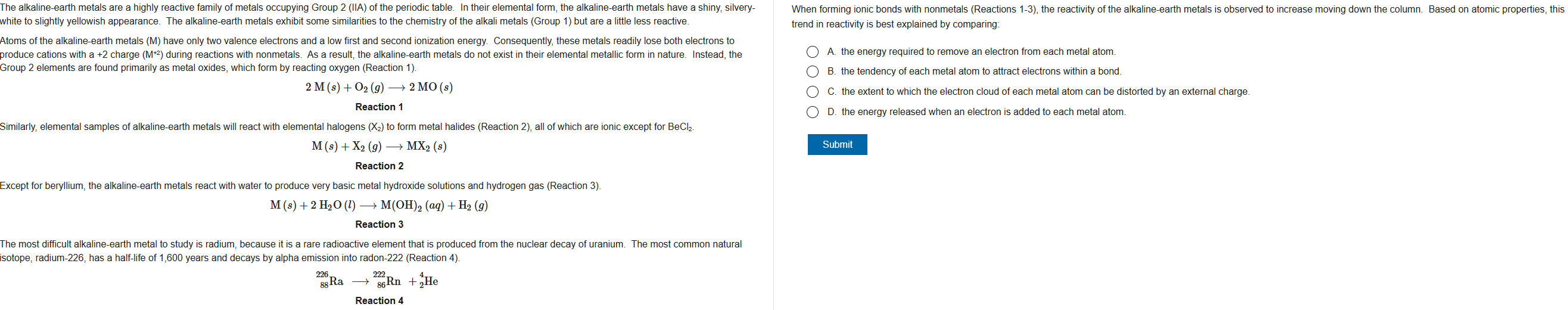Click the metal halide equation M + X2
This screenshot has width=1568, height=310.
(379, 146)
